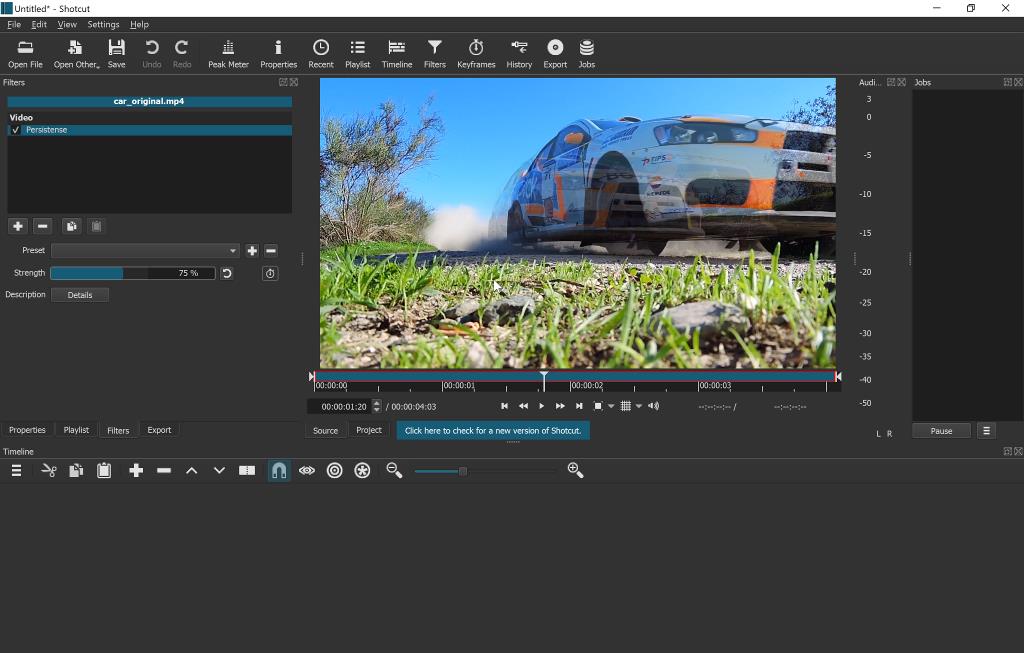Open the Preset dropdown
This screenshot has width=1024, height=653.
pos(145,251)
